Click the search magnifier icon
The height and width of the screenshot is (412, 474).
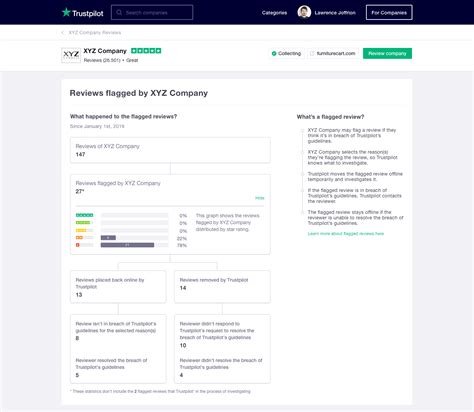(x=119, y=13)
